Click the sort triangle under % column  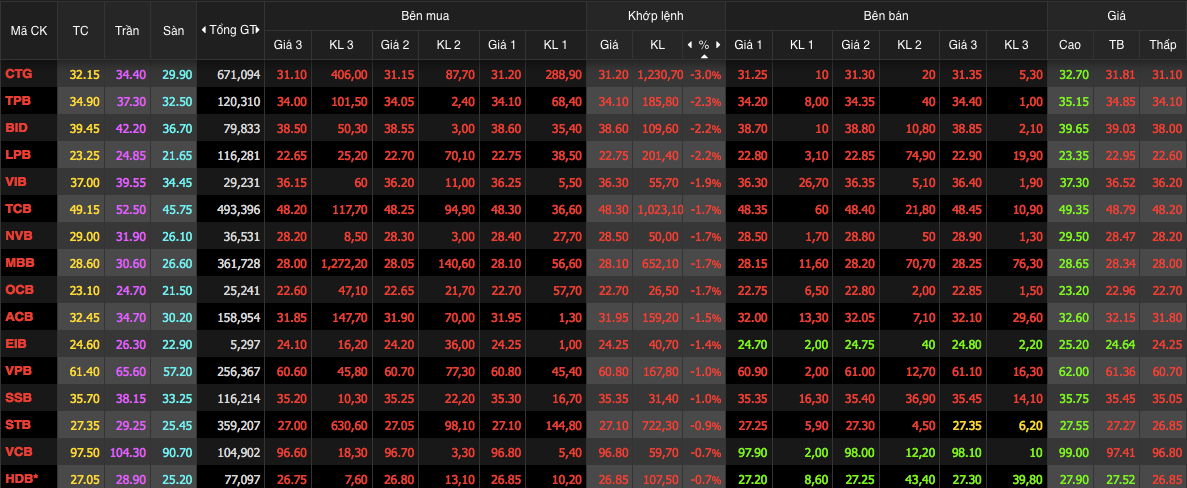(703, 56)
